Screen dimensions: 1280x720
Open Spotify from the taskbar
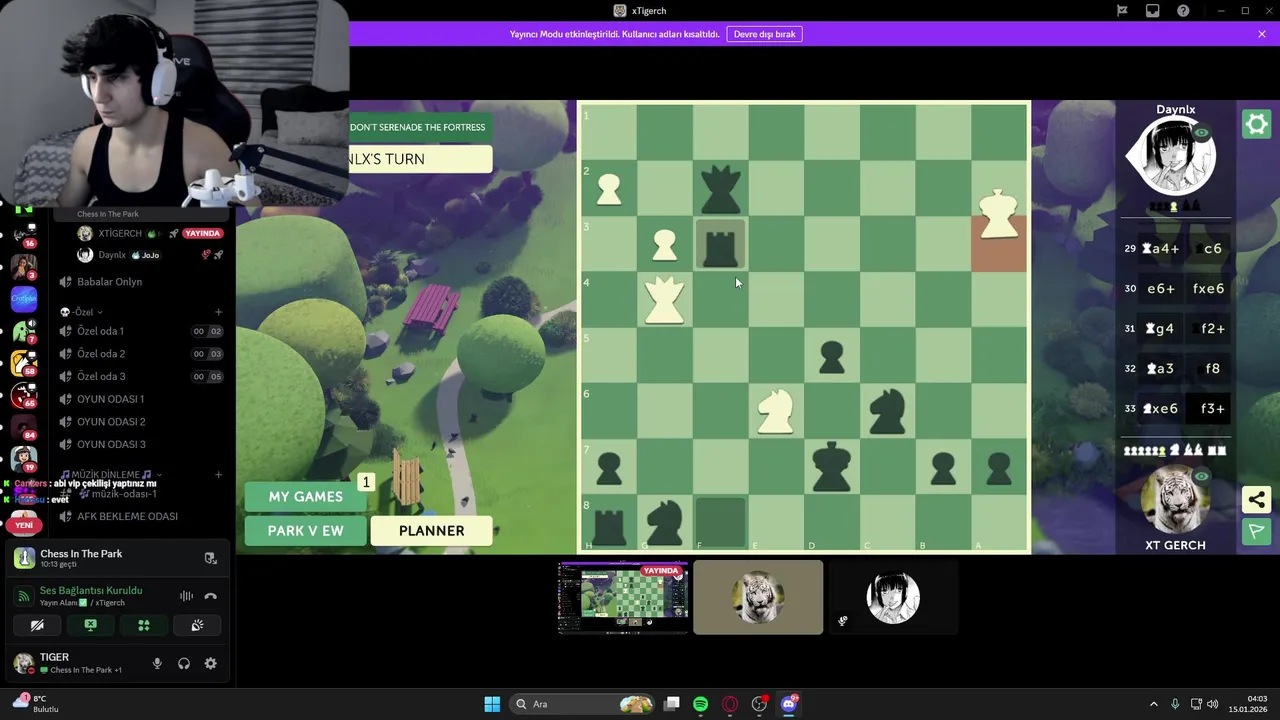tap(701, 704)
